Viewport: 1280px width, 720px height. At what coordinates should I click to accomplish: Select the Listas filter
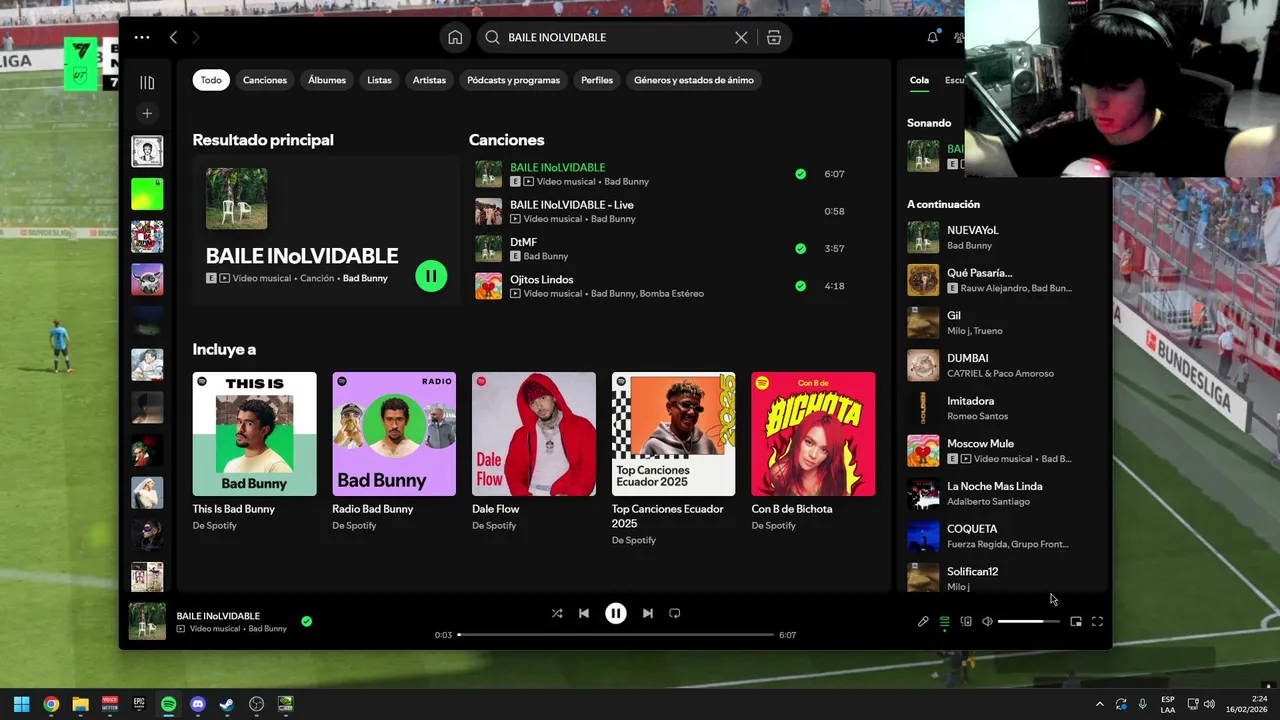pos(379,80)
